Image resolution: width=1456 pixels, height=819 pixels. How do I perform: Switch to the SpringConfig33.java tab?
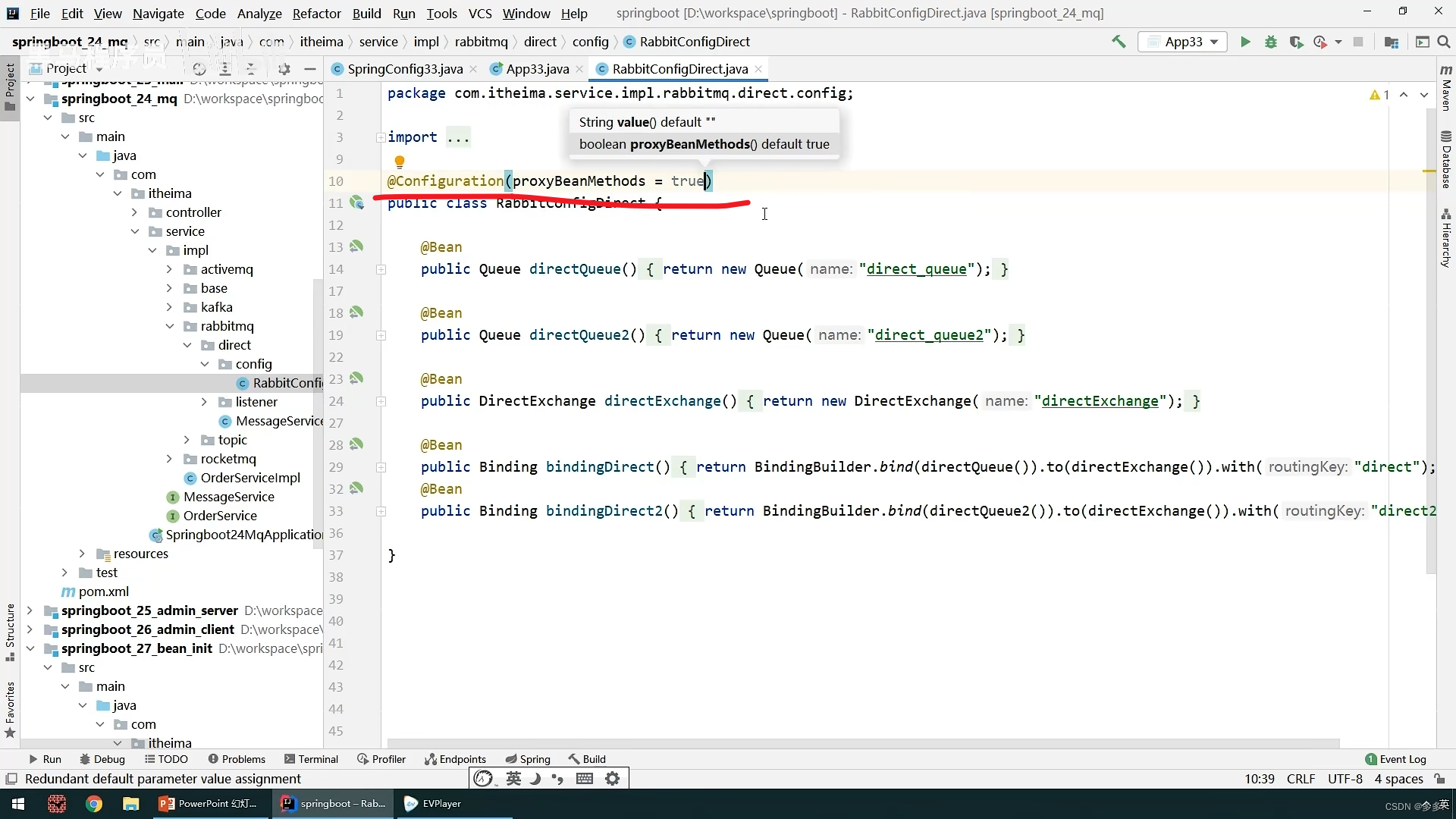point(404,69)
